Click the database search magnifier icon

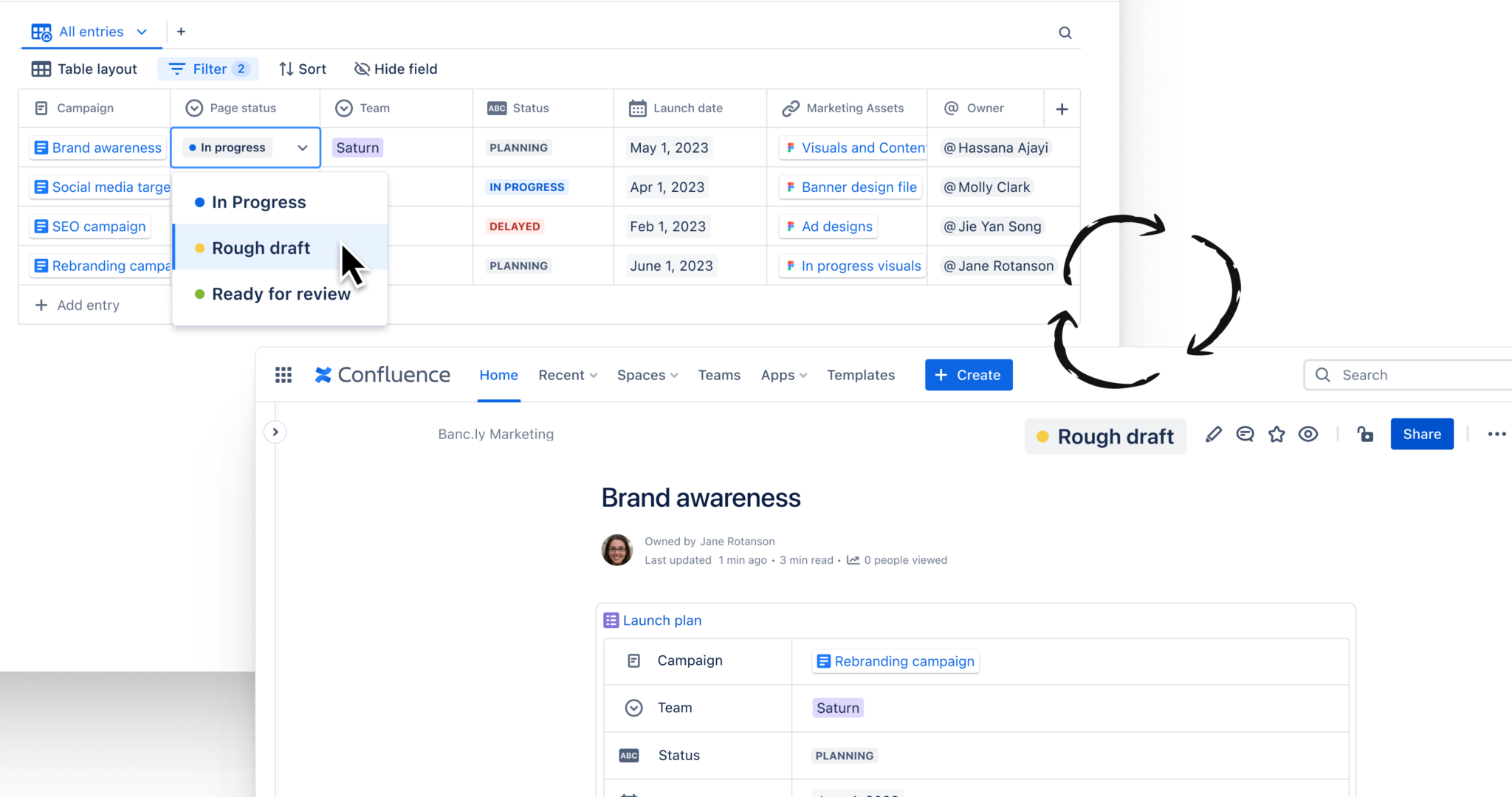click(1065, 32)
